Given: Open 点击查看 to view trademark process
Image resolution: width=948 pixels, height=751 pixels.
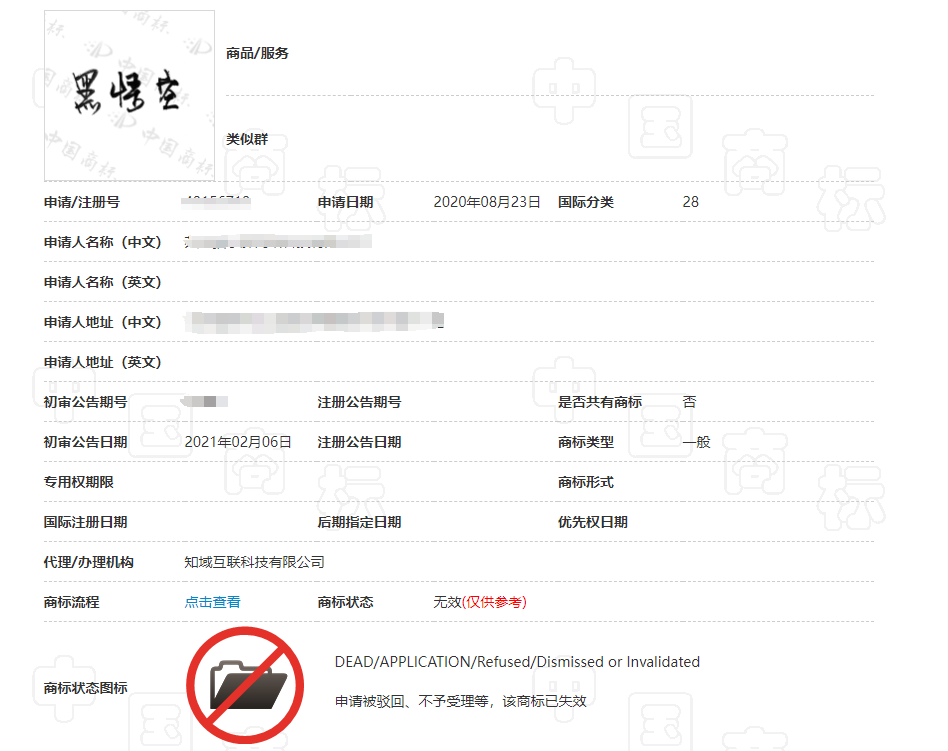Looking at the screenshot, I should [212, 602].
